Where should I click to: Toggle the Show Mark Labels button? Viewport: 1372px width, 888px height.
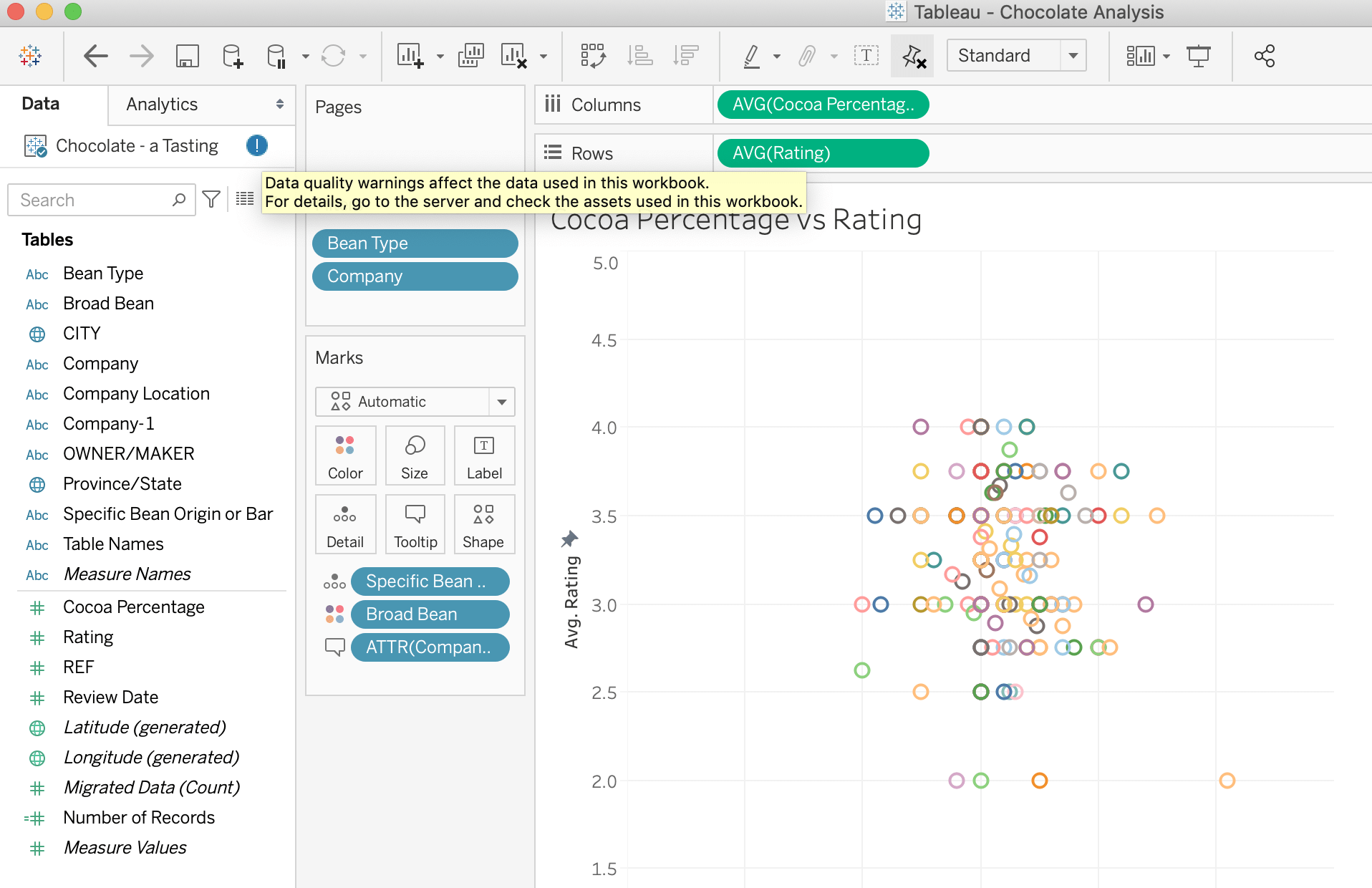(866, 56)
